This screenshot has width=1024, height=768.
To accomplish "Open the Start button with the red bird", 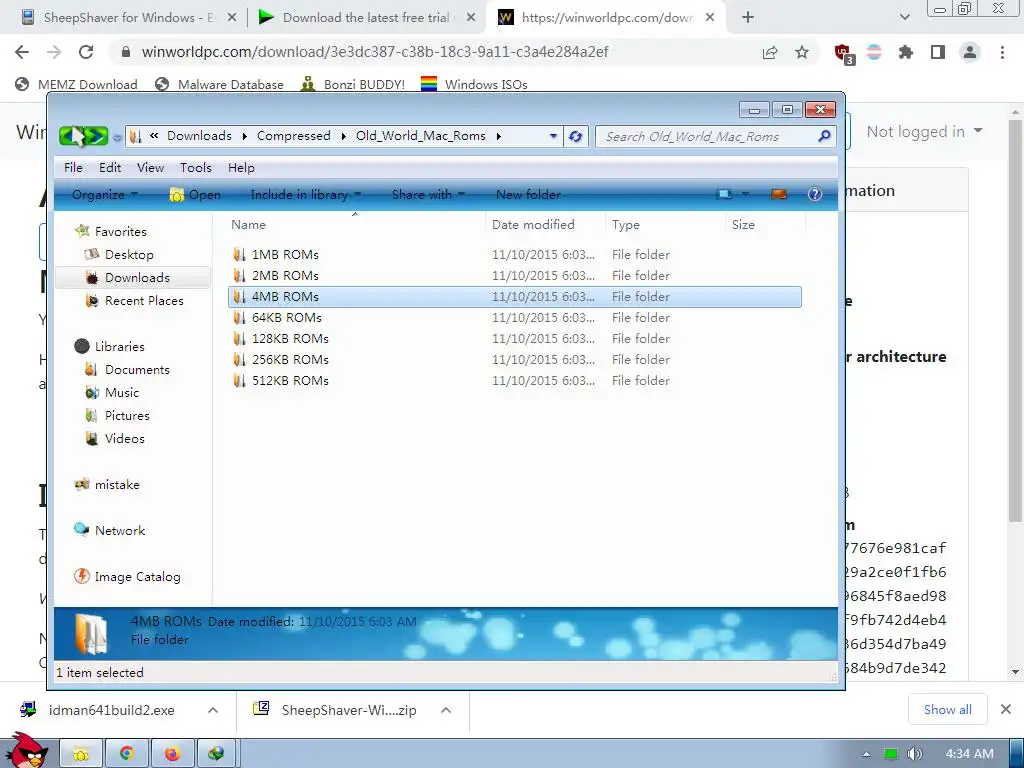I will point(27,751).
